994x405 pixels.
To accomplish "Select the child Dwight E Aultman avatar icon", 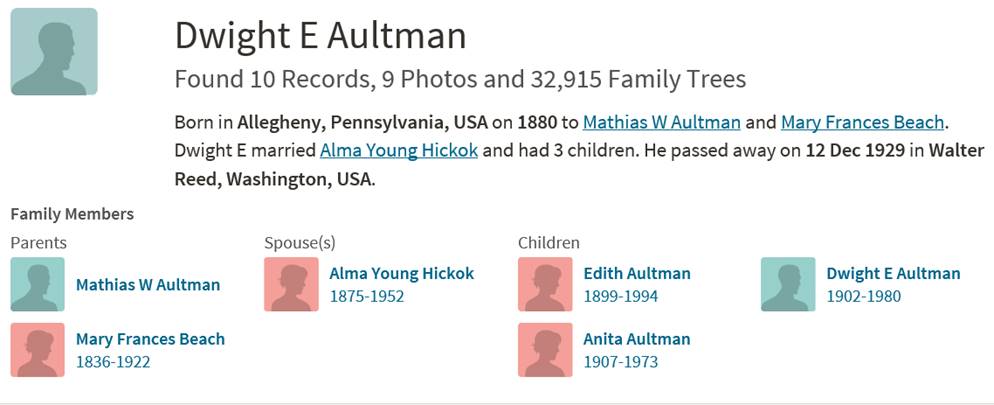I will (x=788, y=284).
